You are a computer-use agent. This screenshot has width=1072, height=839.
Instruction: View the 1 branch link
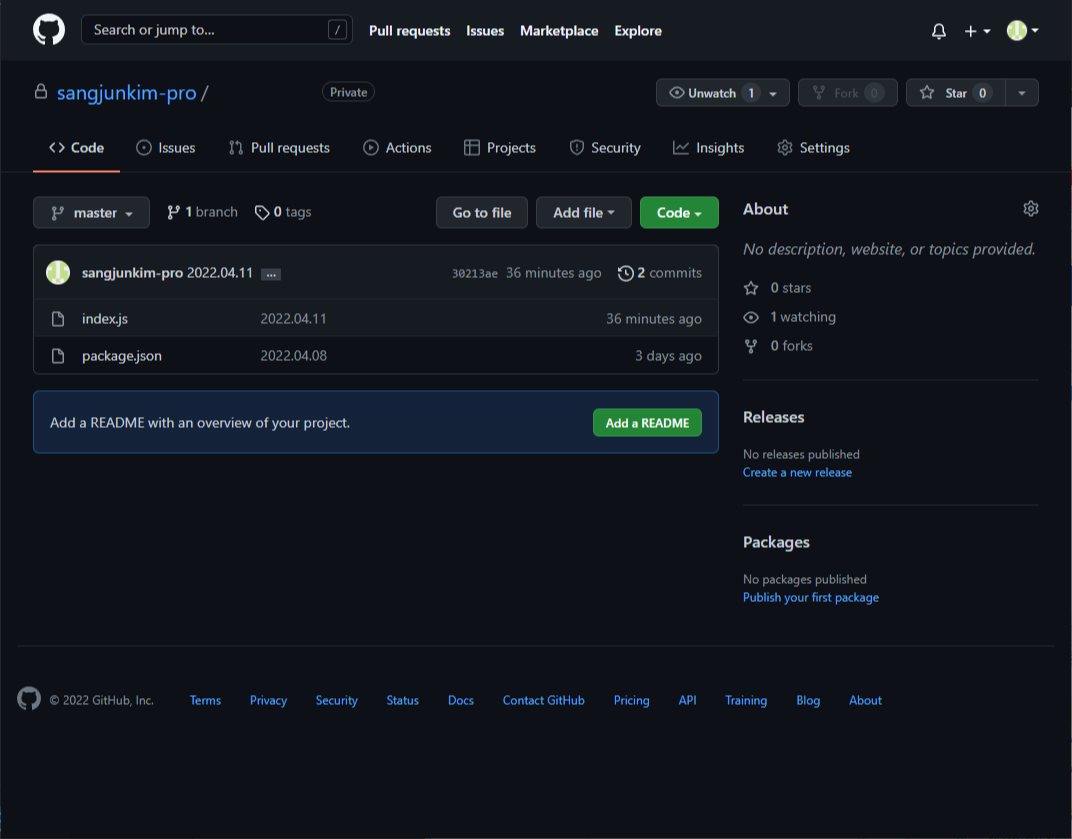pyautogui.click(x=202, y=212)
